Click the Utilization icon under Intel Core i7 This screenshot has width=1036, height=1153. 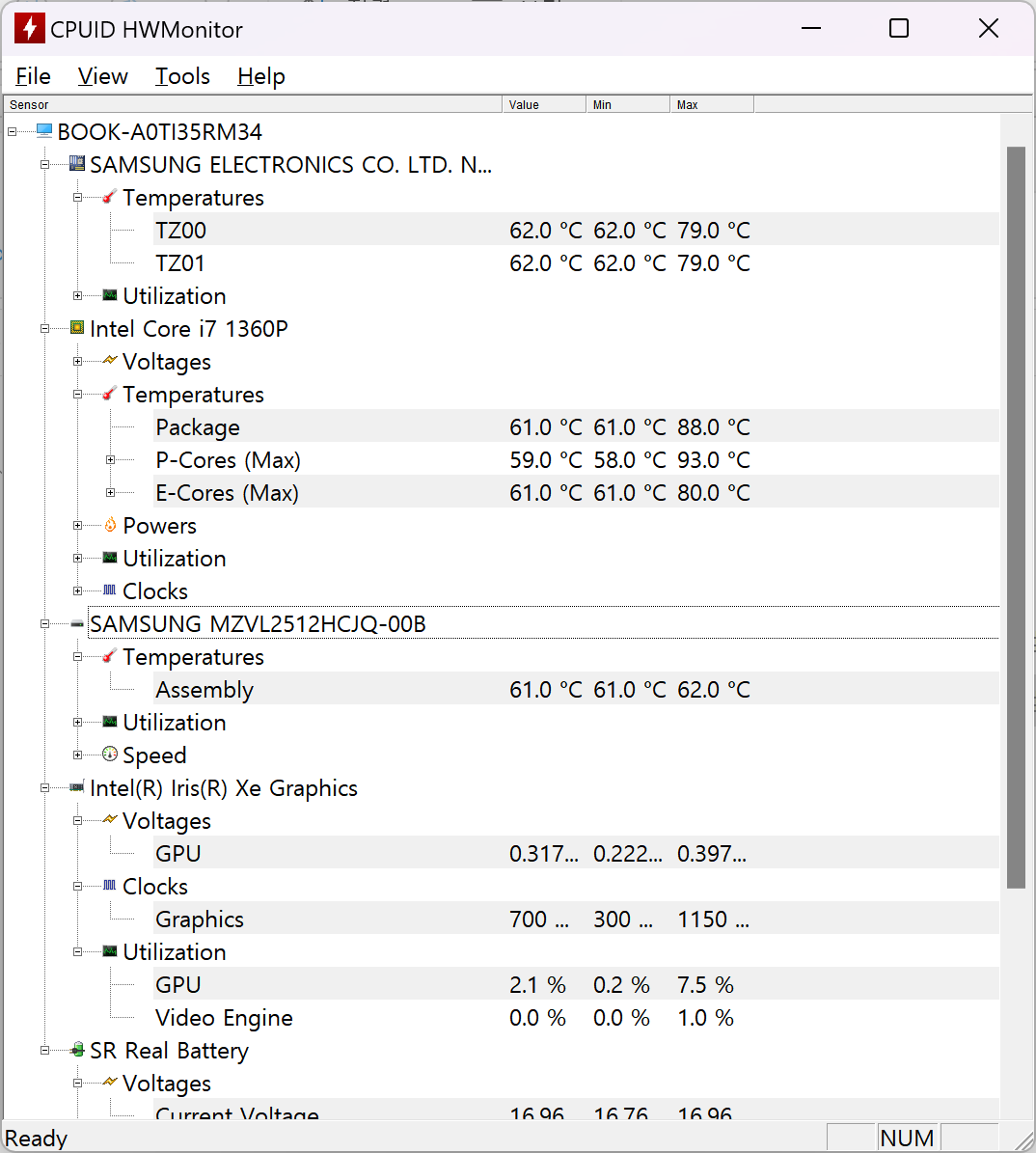110,558
